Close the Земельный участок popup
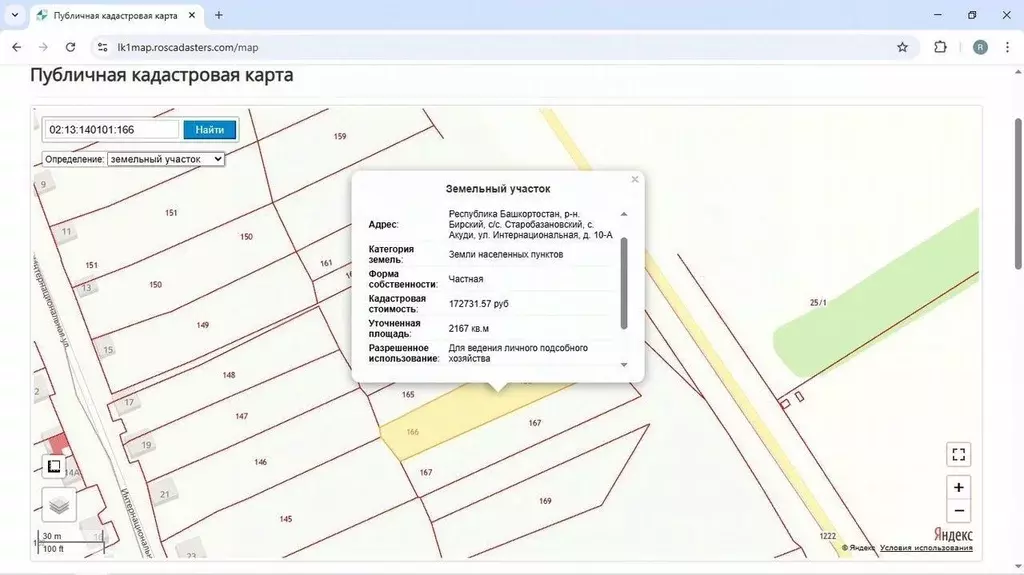The height and width of the screenshot is (575, 1024). (634, 180)
